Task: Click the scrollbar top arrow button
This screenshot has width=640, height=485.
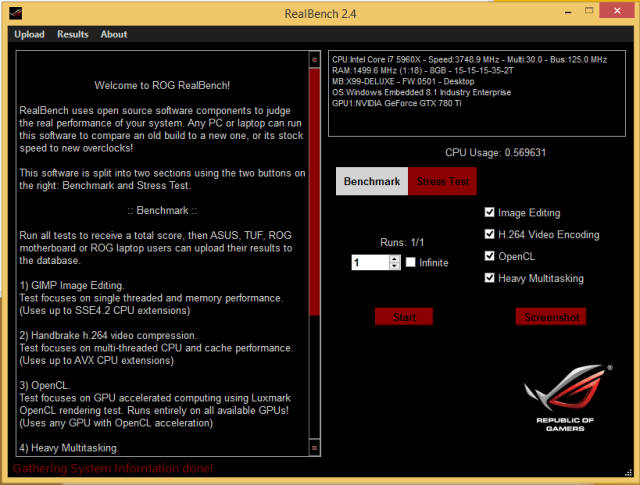Action: click(x=315, y=58)
